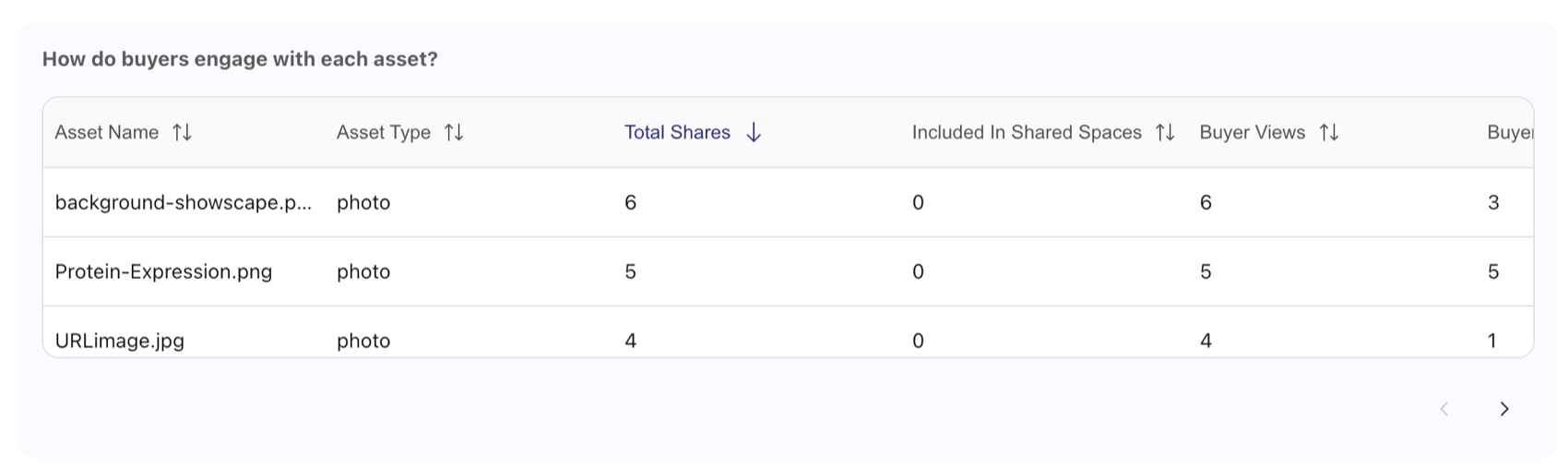Sort Included In Shared Spaces column icon
The height and width of the screenshot is (469, 1568).
pos(1165,132)
